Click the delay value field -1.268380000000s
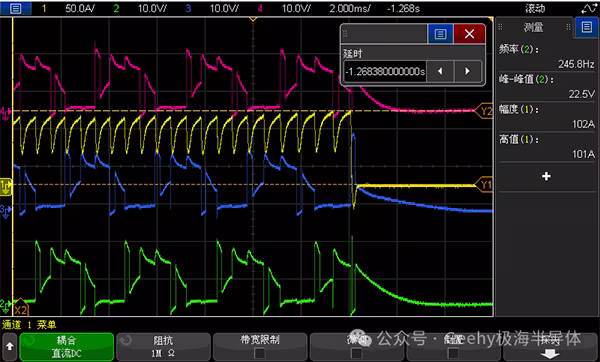 (x=385, y=71)
